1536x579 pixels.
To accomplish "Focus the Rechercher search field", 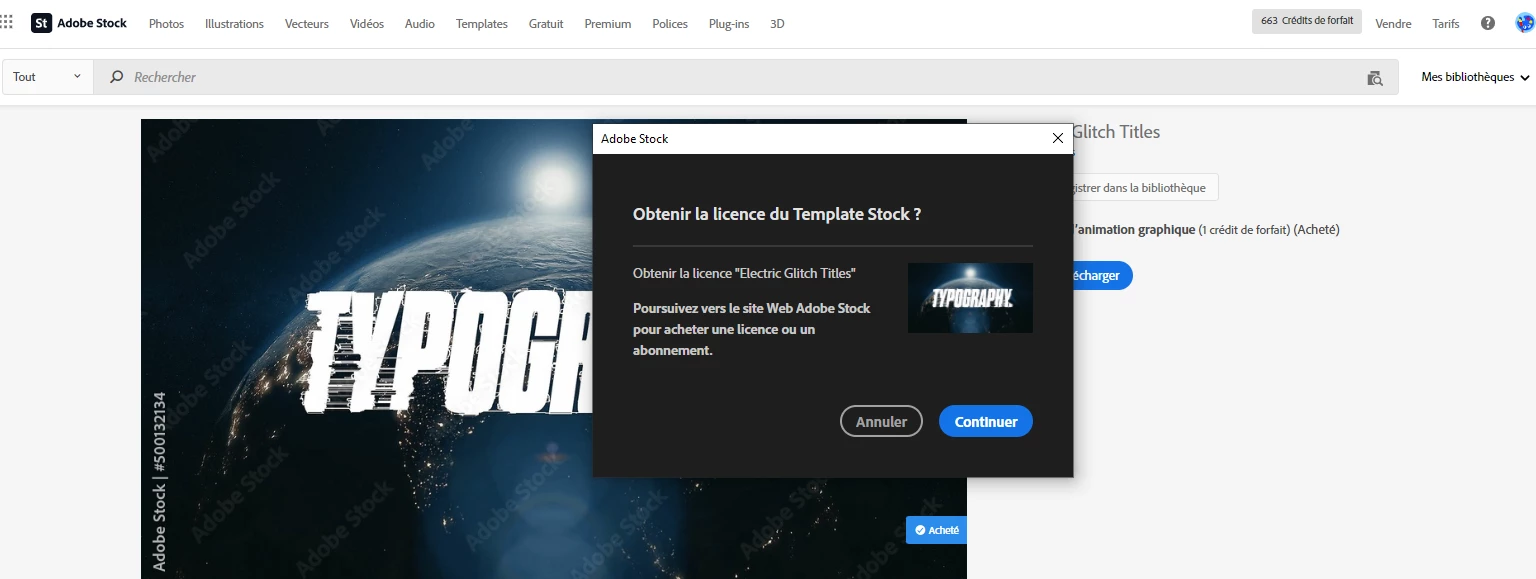I will pyautogui.click(x=745, y=77).
